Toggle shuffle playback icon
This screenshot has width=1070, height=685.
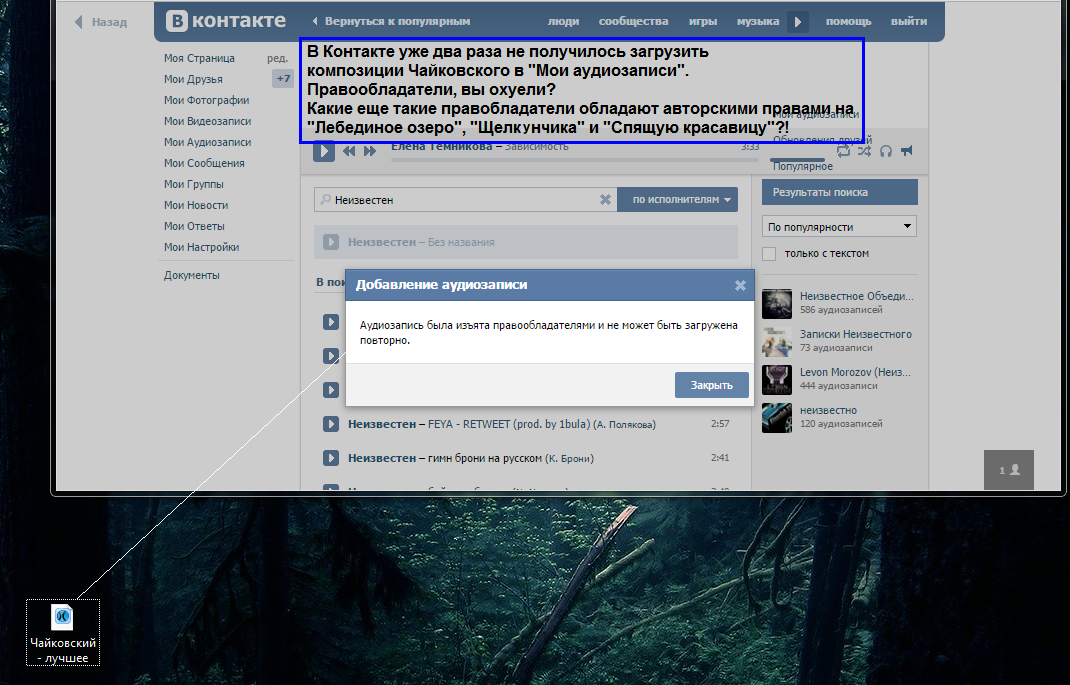tap(864, 151)
